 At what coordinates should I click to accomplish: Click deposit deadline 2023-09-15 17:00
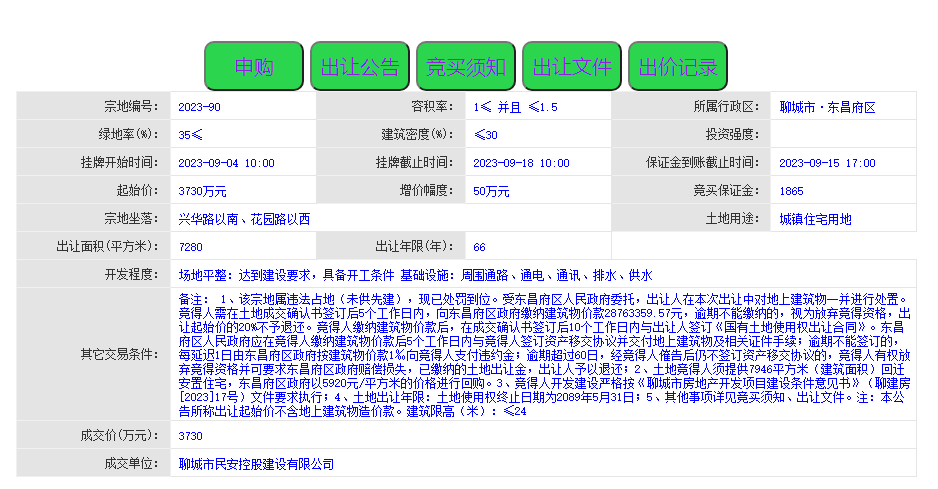point(827,163)
